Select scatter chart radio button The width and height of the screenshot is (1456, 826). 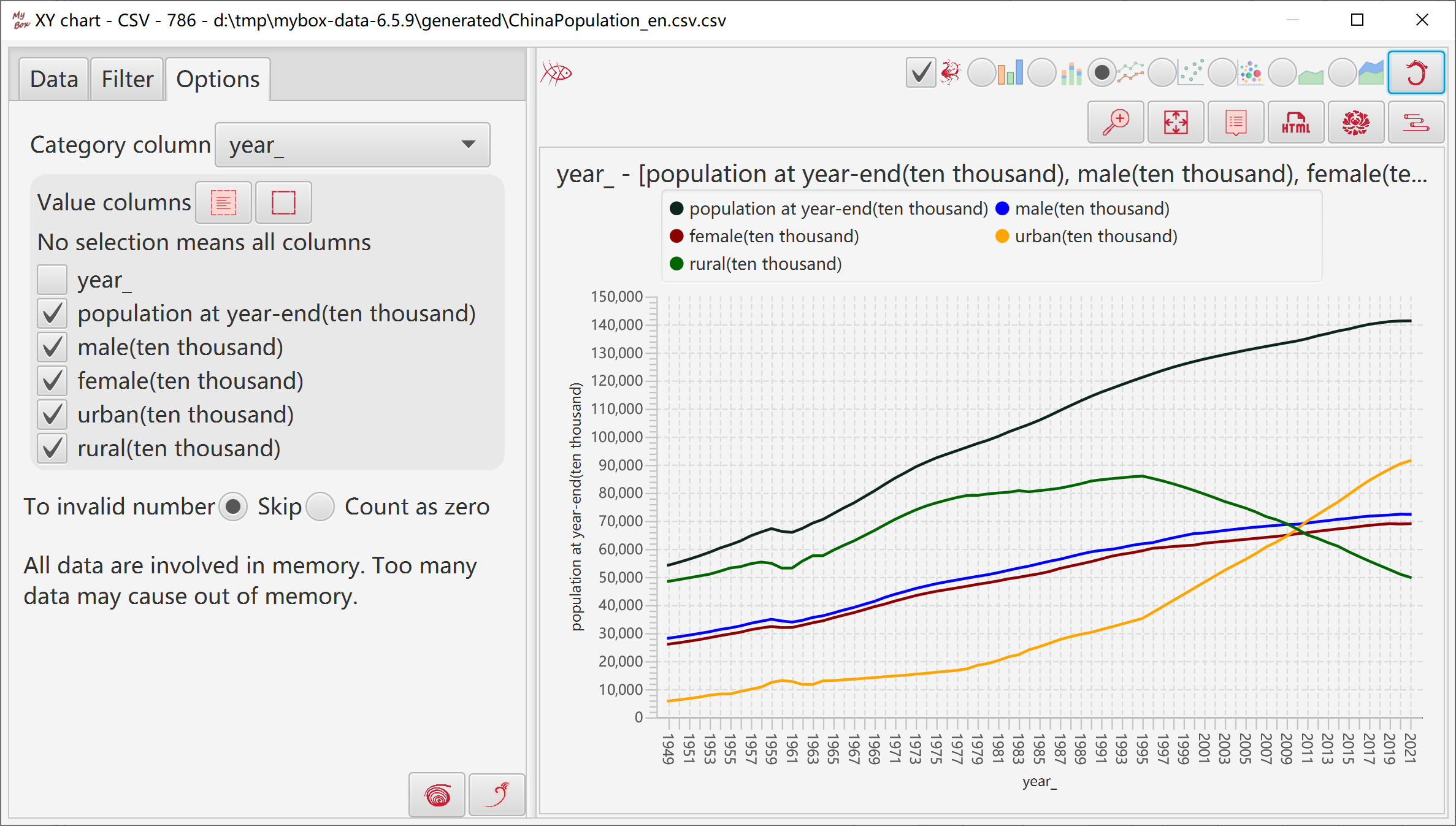tap(1162, 72)
